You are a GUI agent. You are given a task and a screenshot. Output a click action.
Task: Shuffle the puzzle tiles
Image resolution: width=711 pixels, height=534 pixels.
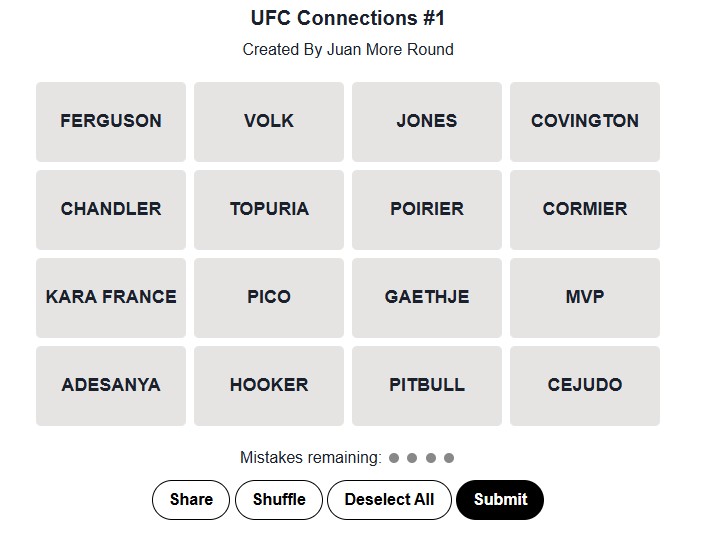[279, 500]
